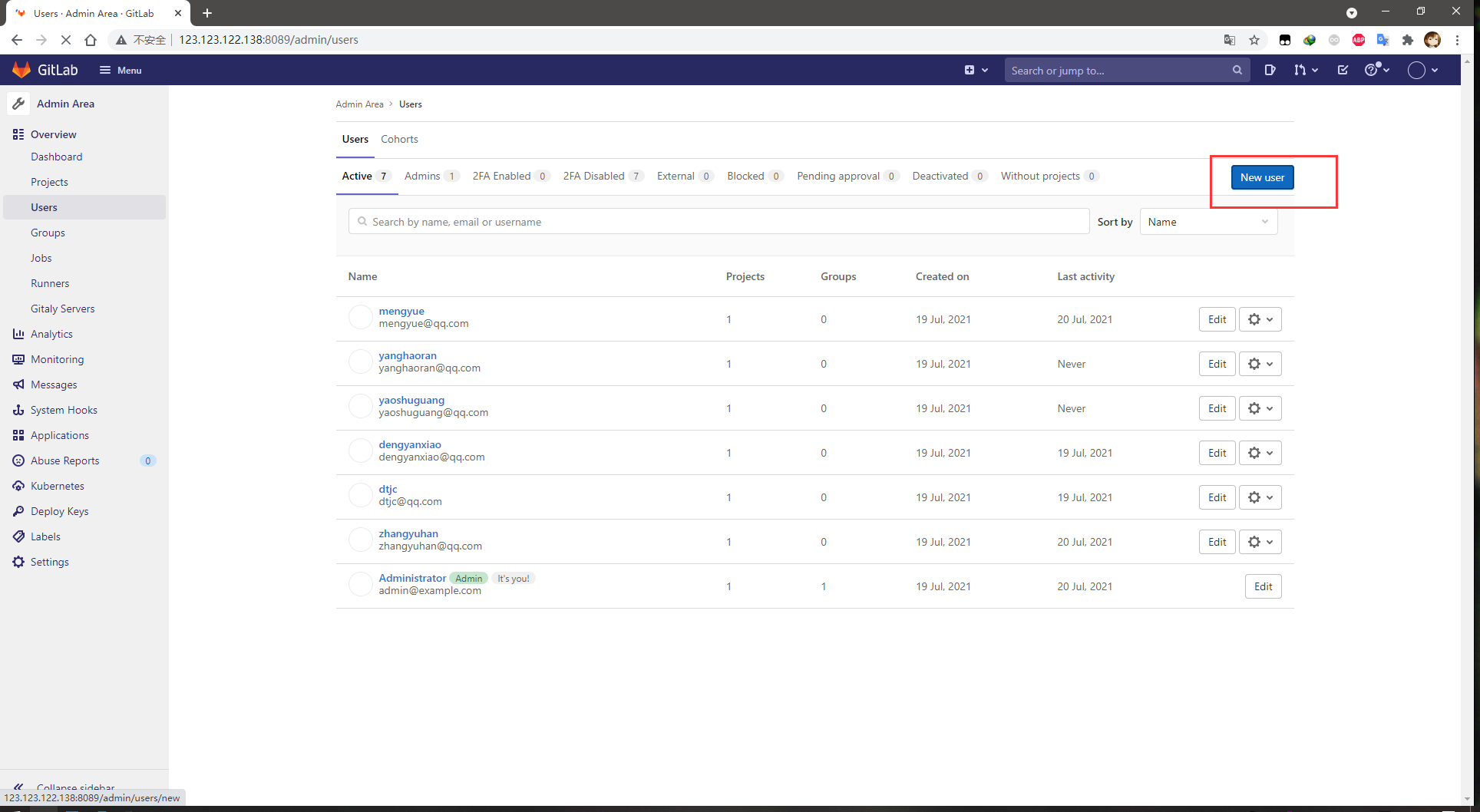
Task: Select the Deactivated filter tab
Action: pyautogui.click(x=949, y=176)
